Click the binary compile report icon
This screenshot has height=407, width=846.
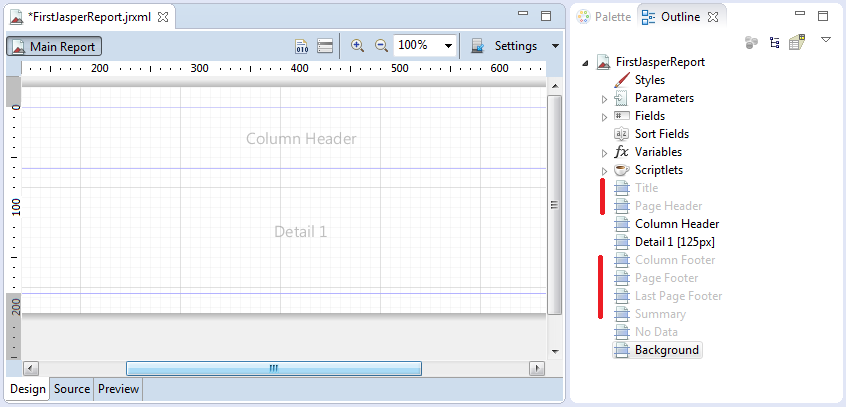(x=302, y=46)
